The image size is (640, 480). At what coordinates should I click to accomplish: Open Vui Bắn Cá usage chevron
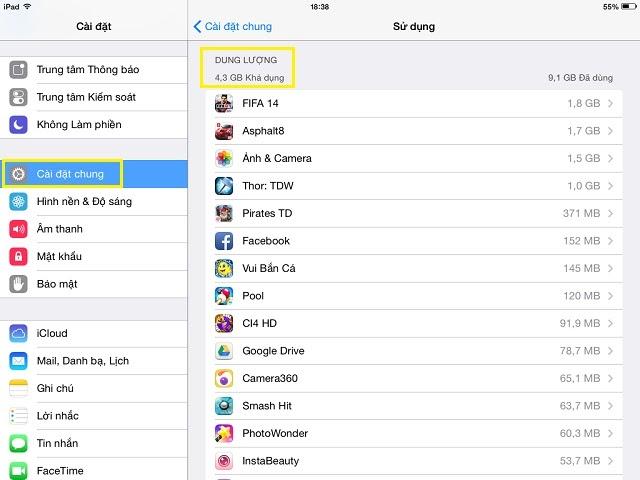(610, 268)
